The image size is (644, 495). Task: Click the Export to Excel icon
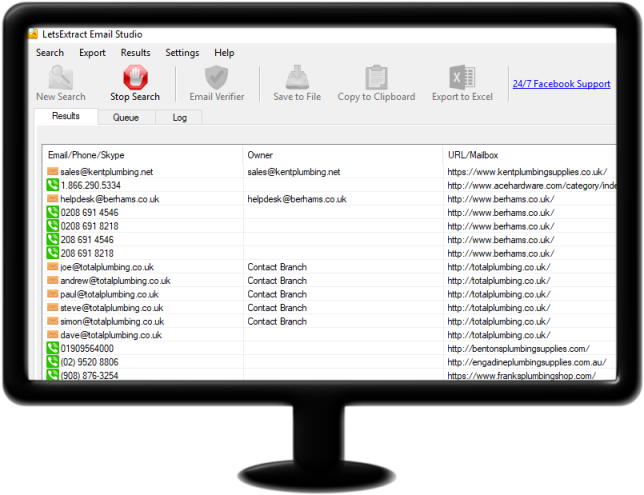[x=462, y=77]
